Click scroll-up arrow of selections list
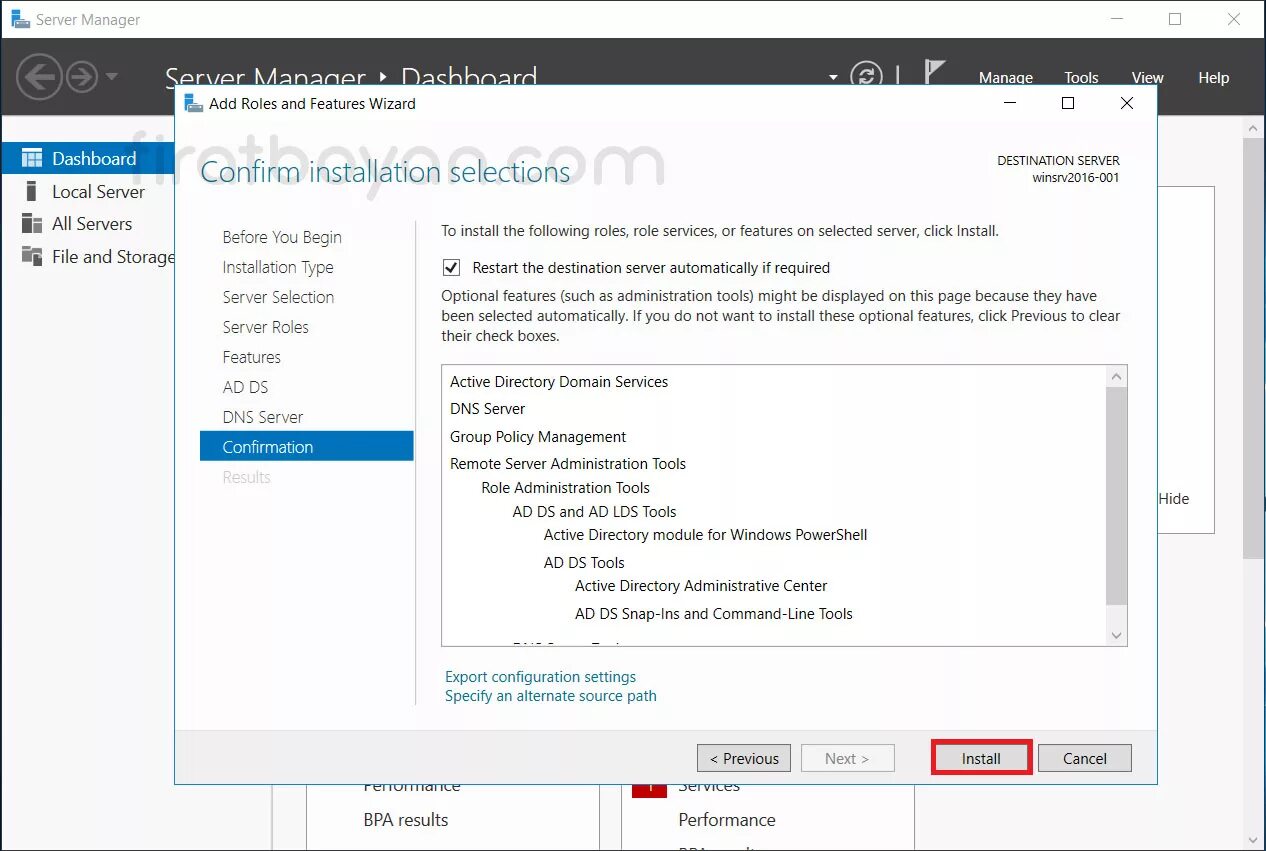Image resolution: width=1266 pixels, height=851 pixels. (x=1117, y=376)
